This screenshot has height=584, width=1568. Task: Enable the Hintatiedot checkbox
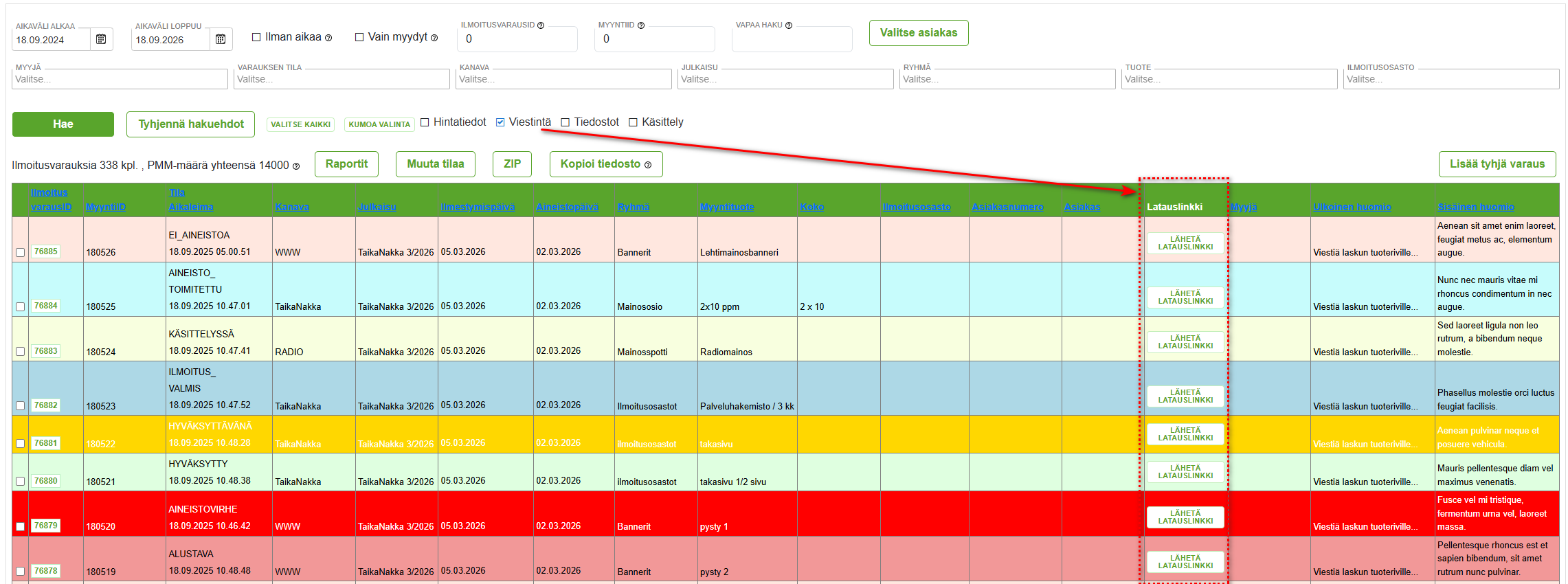click(x=425, y=122)
